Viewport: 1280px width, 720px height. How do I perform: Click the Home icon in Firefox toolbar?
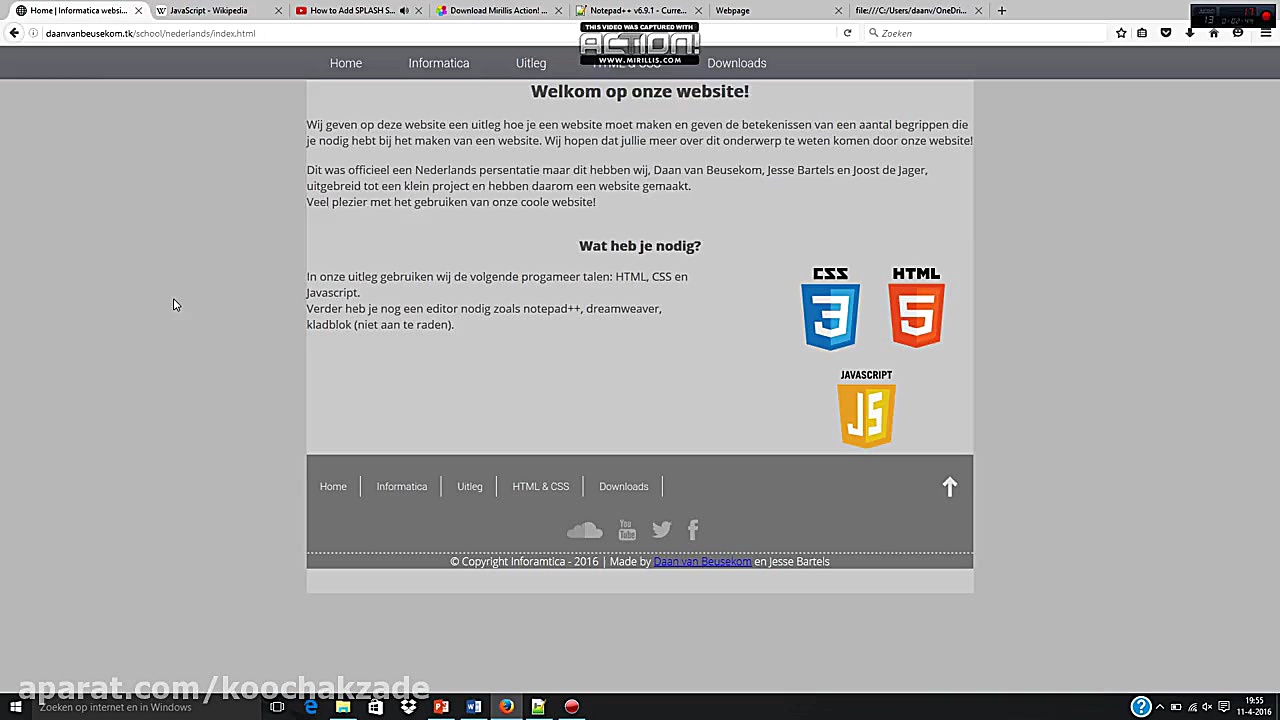[1214, 33]
